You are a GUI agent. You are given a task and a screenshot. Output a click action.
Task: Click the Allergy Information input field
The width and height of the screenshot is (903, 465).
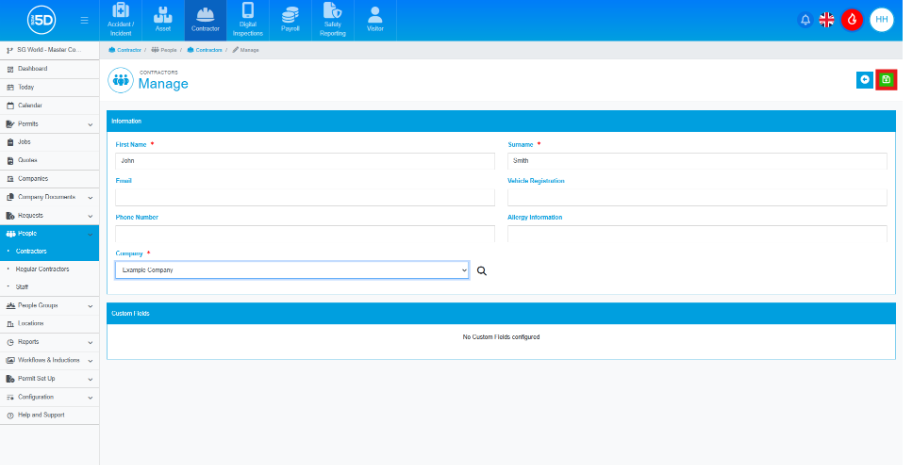pos(697,233)
